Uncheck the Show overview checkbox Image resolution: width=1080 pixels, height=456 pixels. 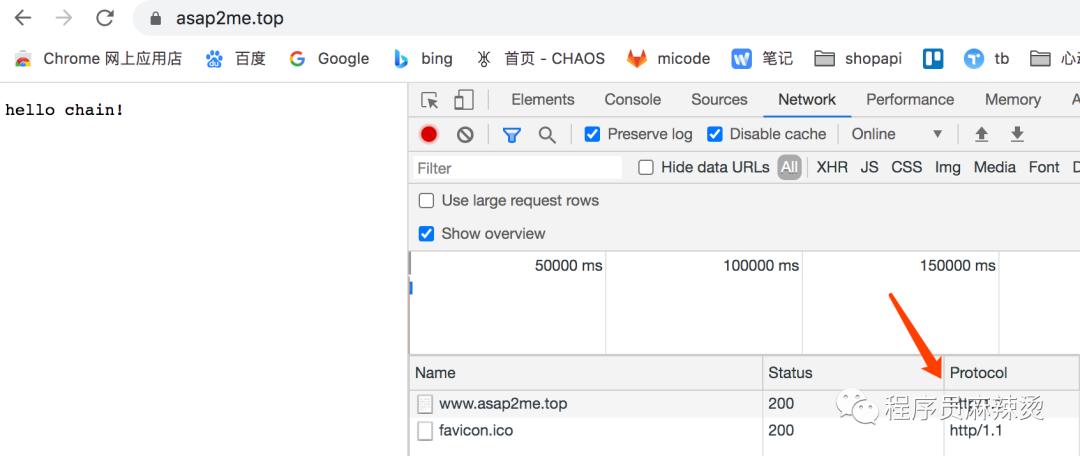[x=426, y=234]
